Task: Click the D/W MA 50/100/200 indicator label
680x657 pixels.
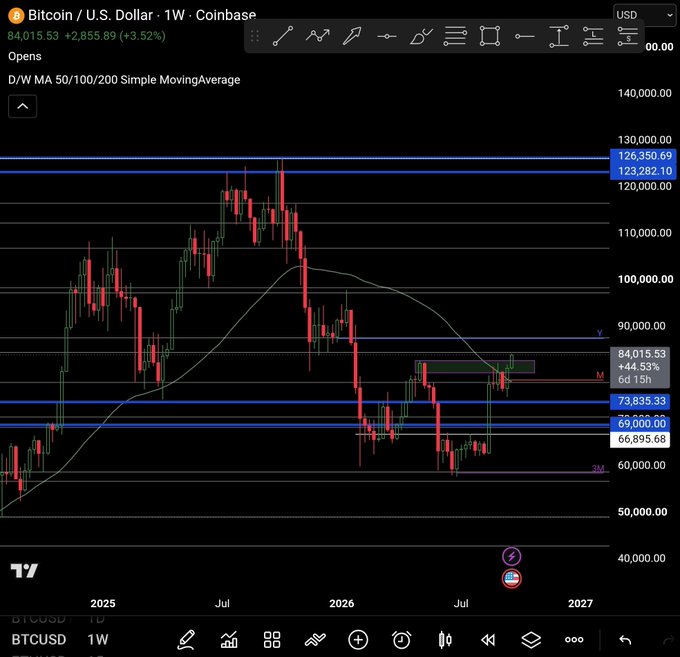Action: pos(124,80)
